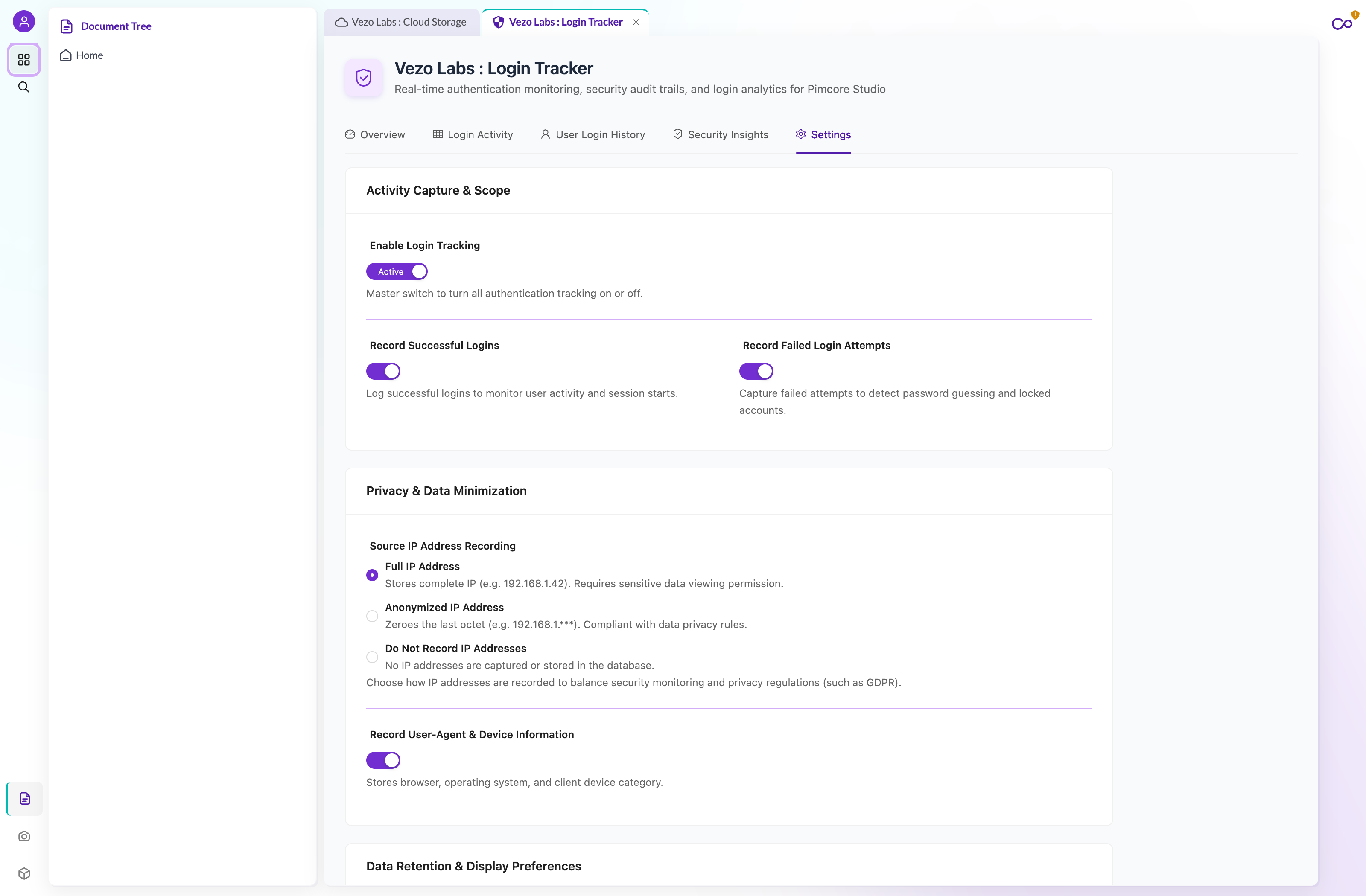The image size is (1366, 896).
Task: Select Anonymized IP Address radio option
Action: coord(372,616)
